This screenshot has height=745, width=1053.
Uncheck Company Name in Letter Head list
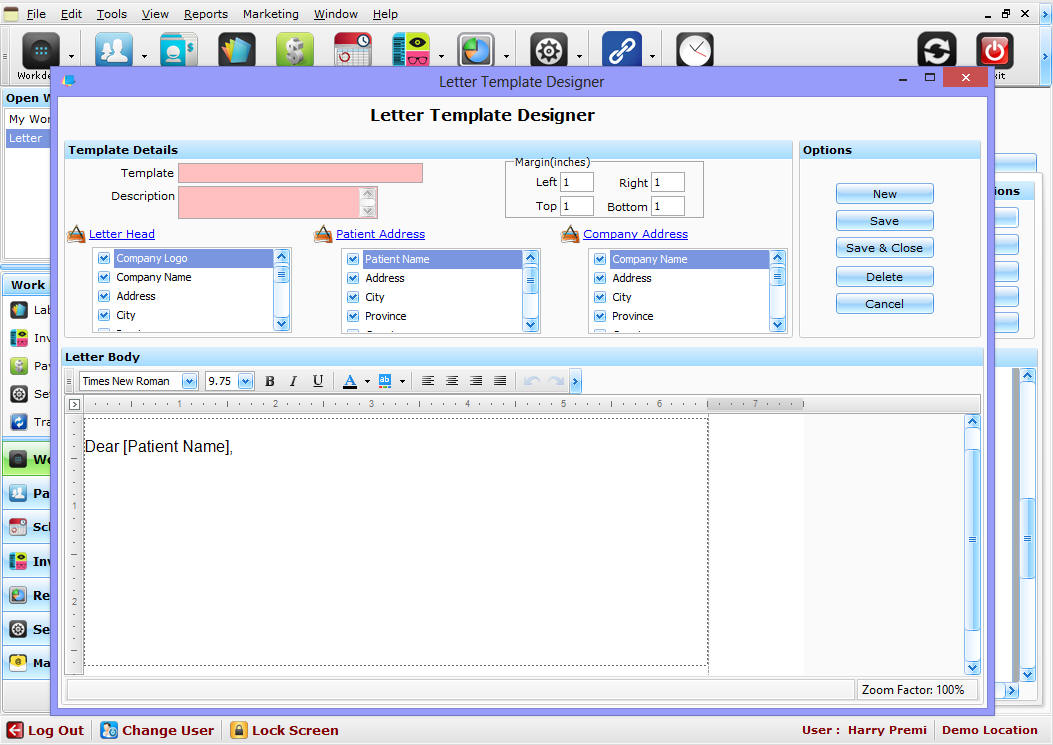pos(104,277)
